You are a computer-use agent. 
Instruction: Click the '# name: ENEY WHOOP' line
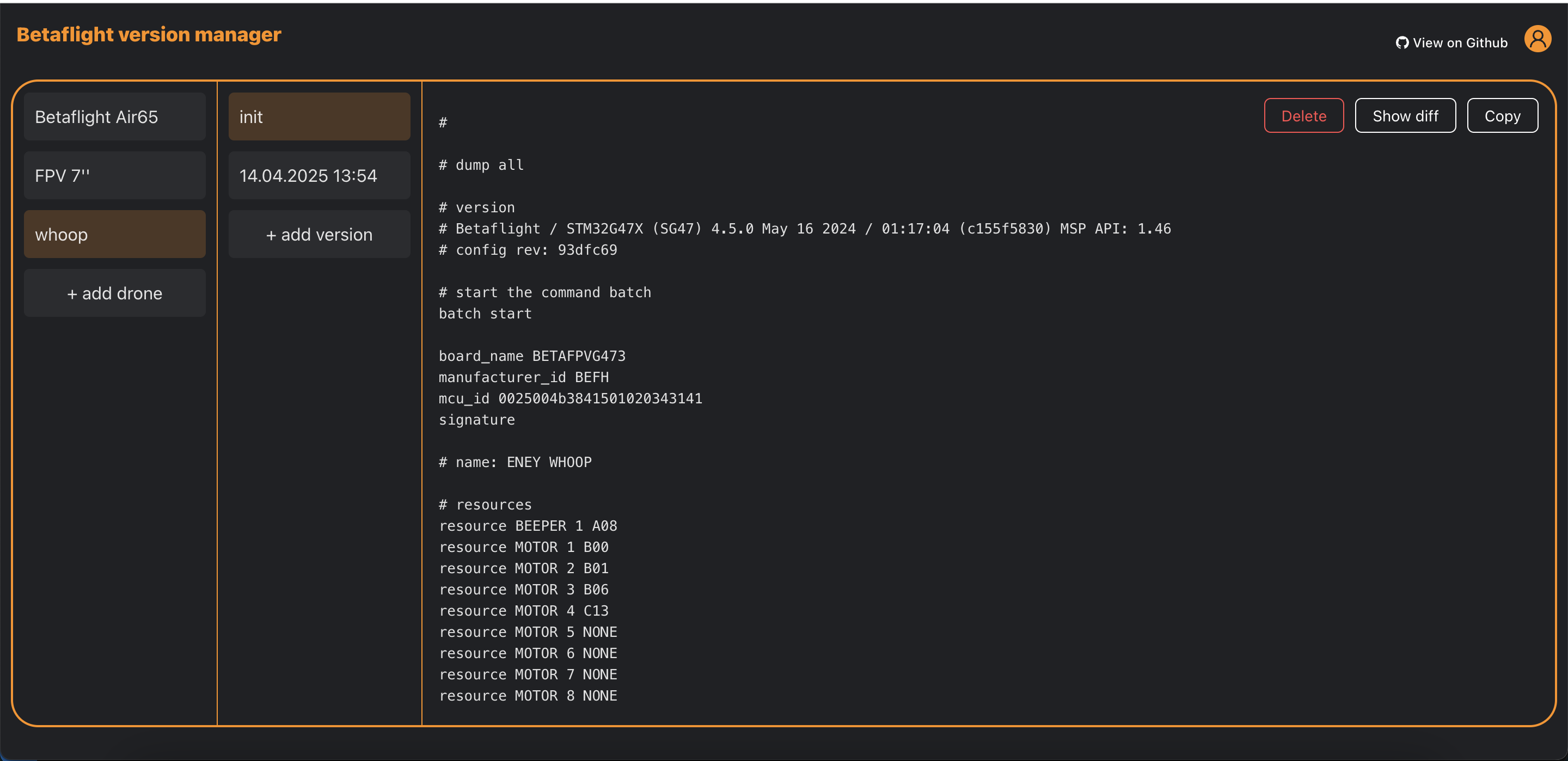coord(515,462)
